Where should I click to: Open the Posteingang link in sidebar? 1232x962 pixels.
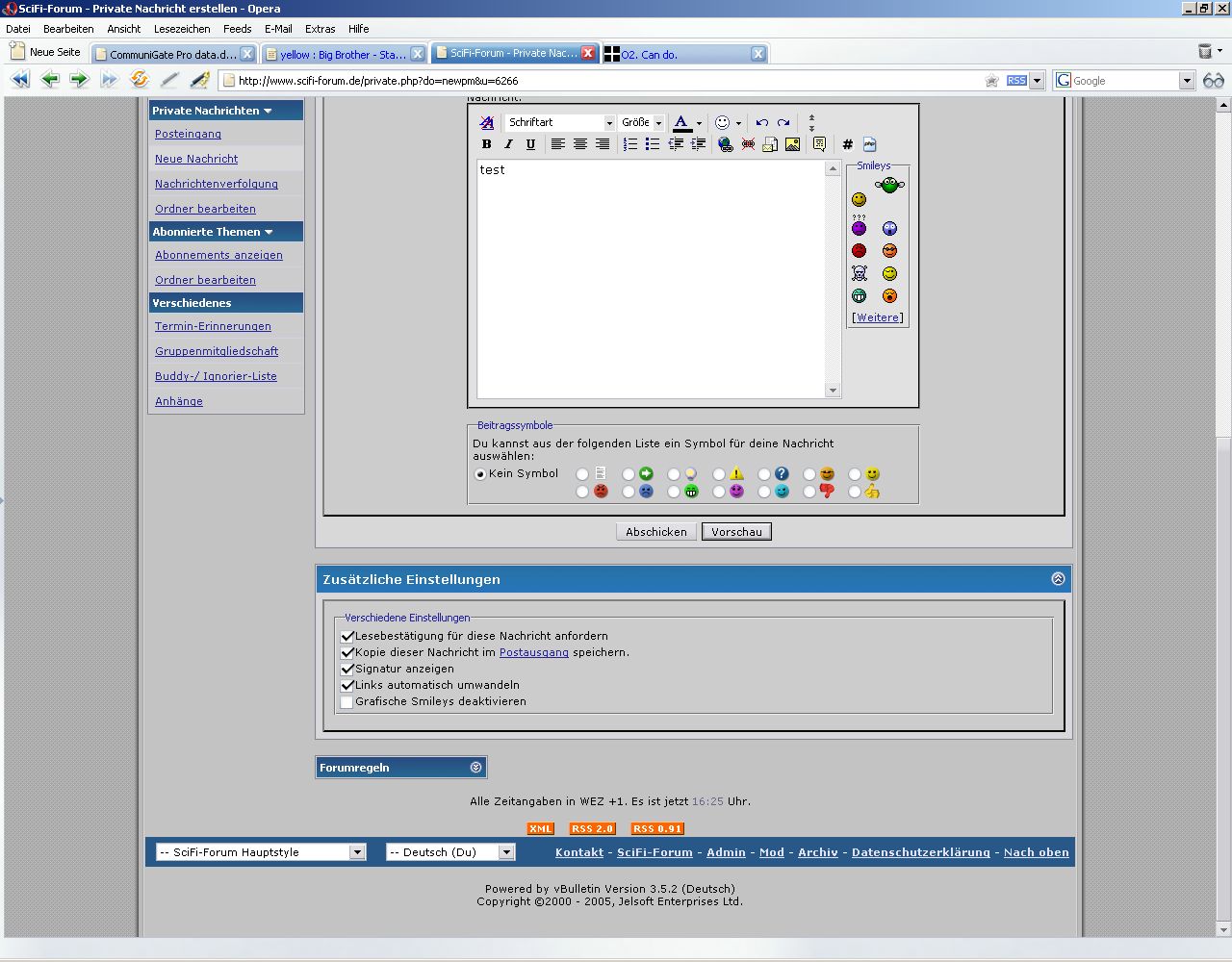(x=188, y=134)
